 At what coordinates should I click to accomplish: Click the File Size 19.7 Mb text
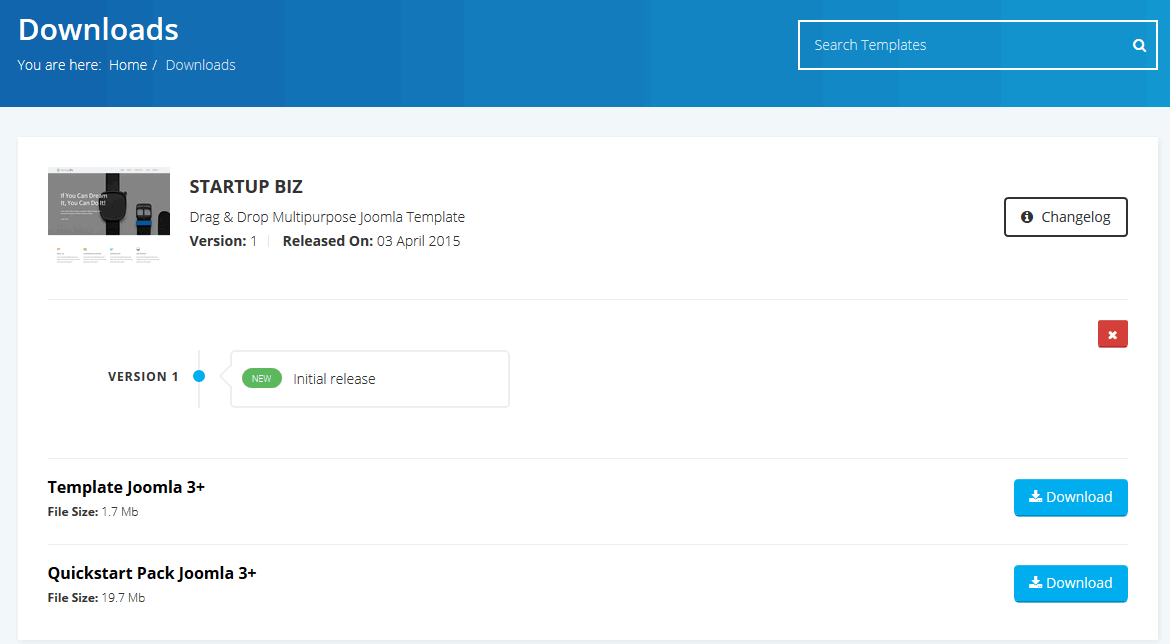(x=96, y=598)
